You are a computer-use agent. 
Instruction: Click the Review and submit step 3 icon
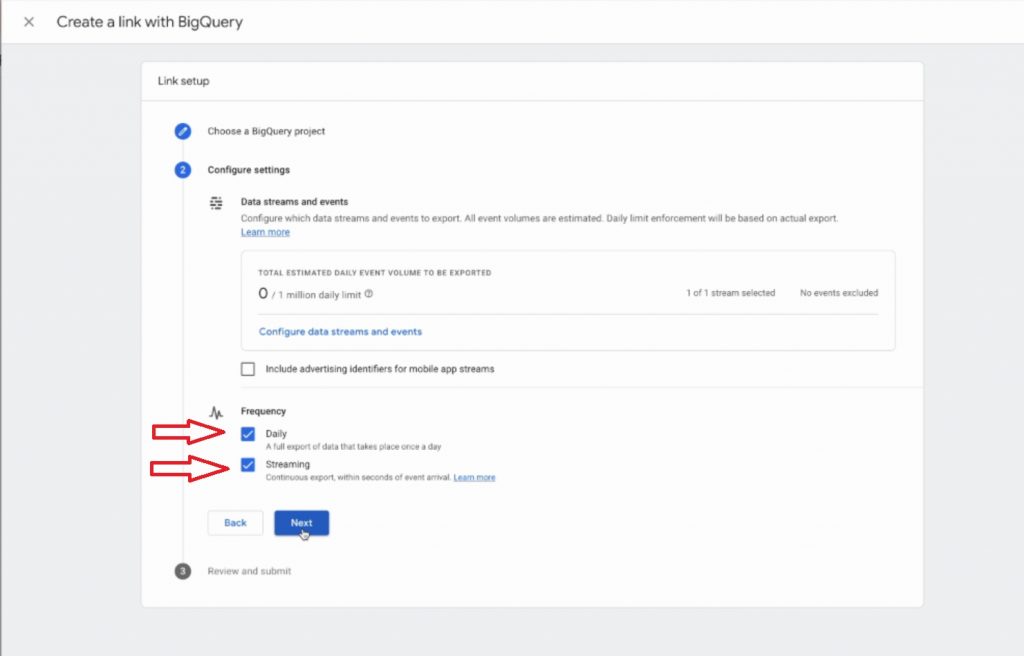pos(183,571)
